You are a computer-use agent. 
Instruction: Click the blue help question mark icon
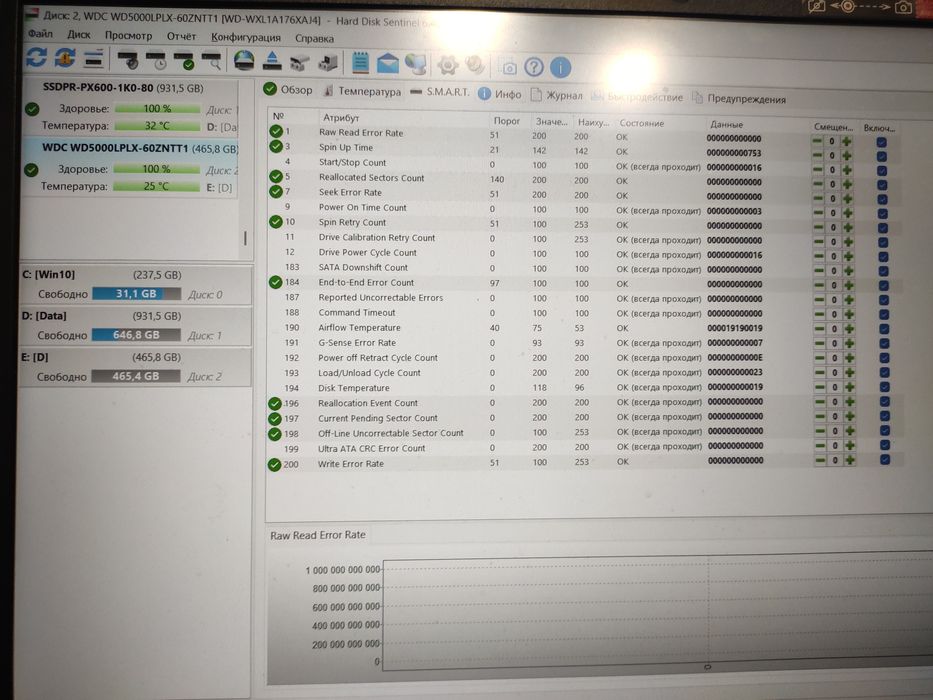pos(534,67)
